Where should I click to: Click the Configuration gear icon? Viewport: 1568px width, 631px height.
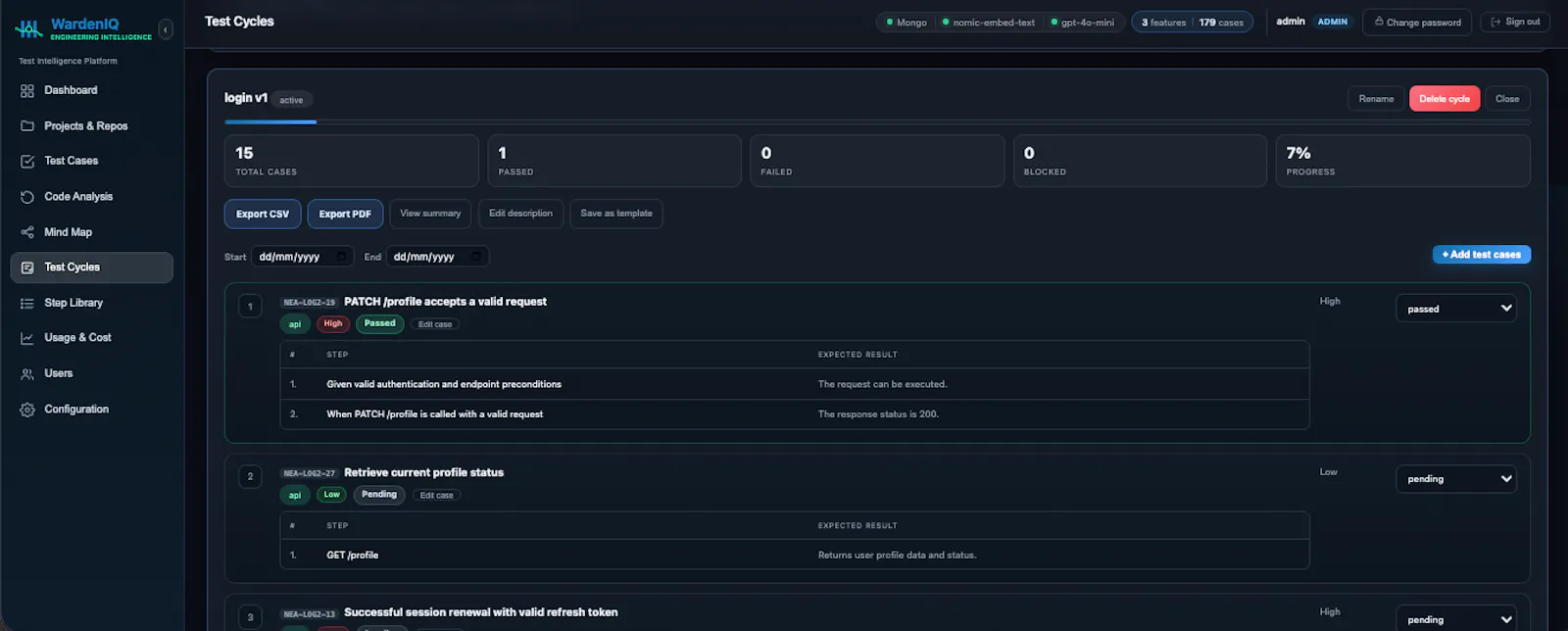pyautogui.click(x=27, y=410)
